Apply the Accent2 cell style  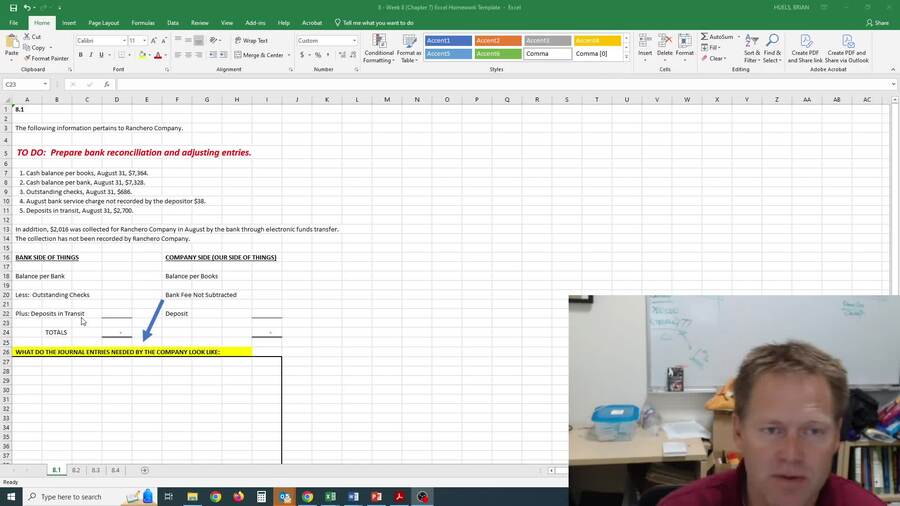[x=498, y=41]
